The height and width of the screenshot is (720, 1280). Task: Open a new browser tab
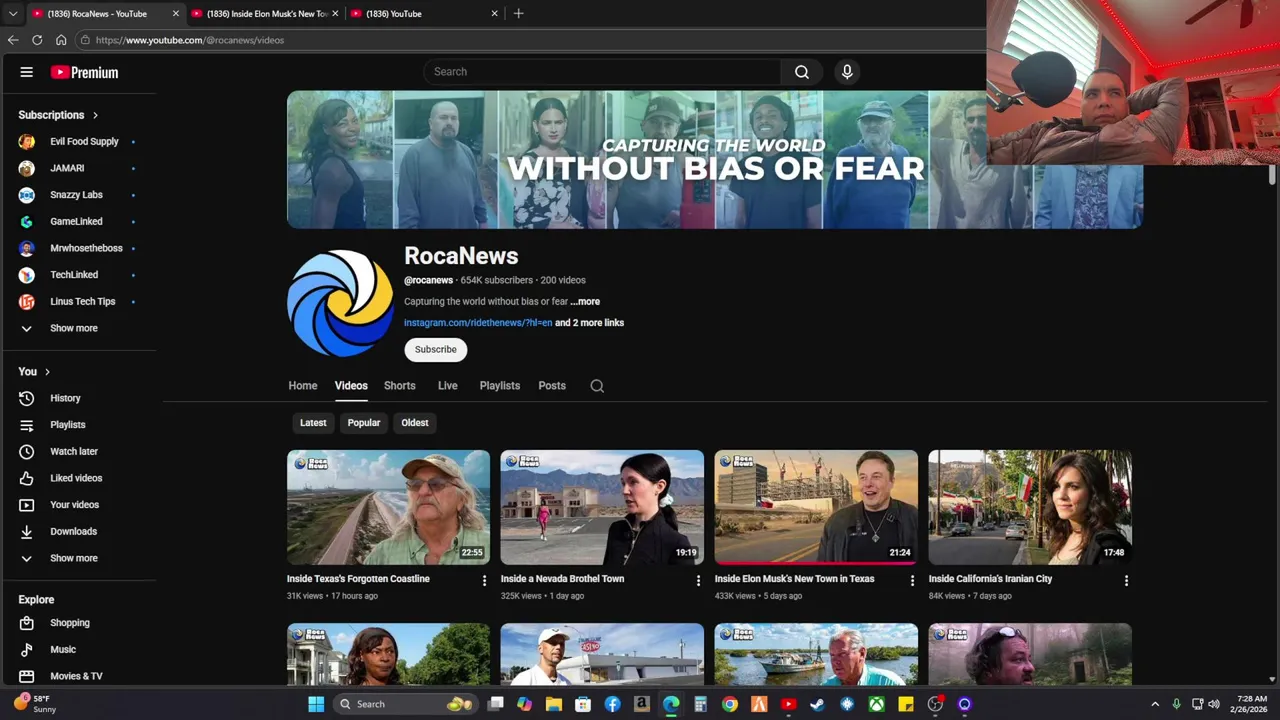[518, 14]
